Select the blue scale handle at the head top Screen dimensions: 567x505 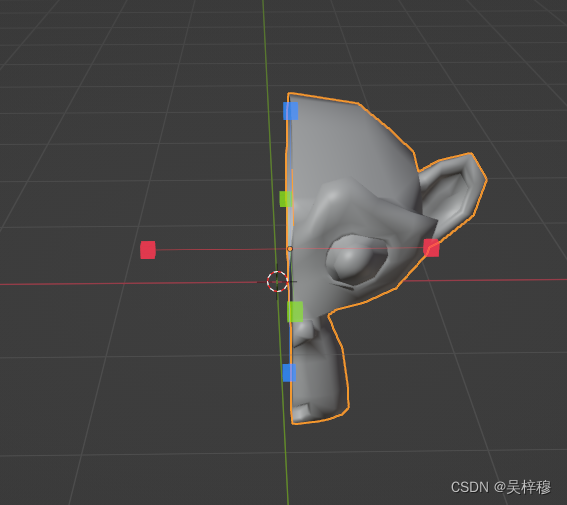coord(291,111)
